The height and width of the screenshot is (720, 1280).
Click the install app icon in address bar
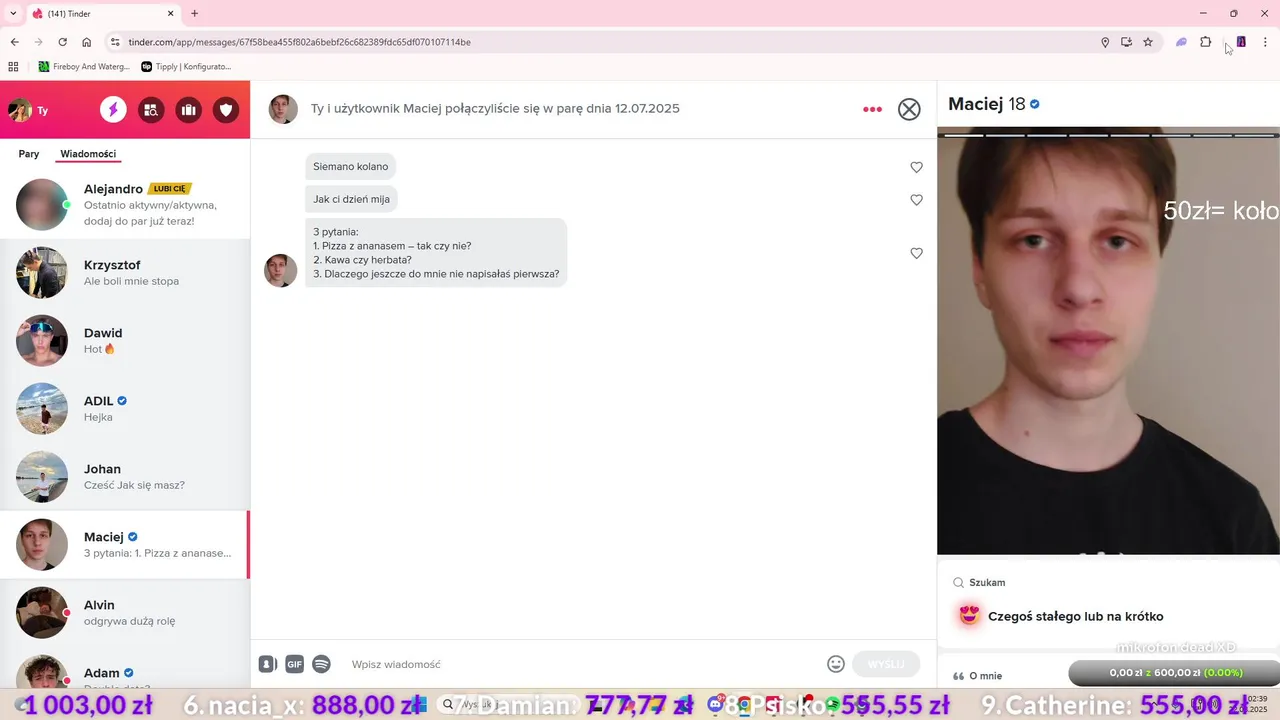coord(1126,42)
